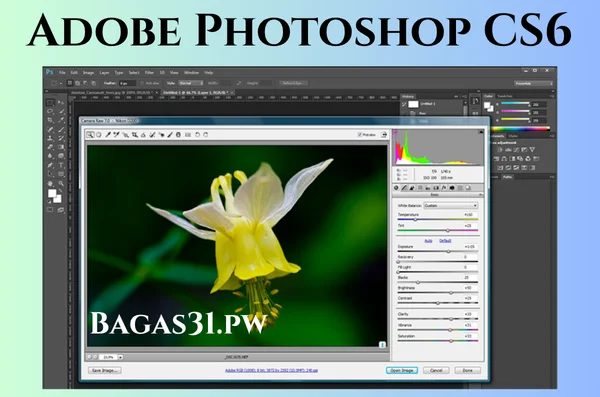Open the Paths panel flyout menu
The image size is (600, 397).
pos(551,177)
